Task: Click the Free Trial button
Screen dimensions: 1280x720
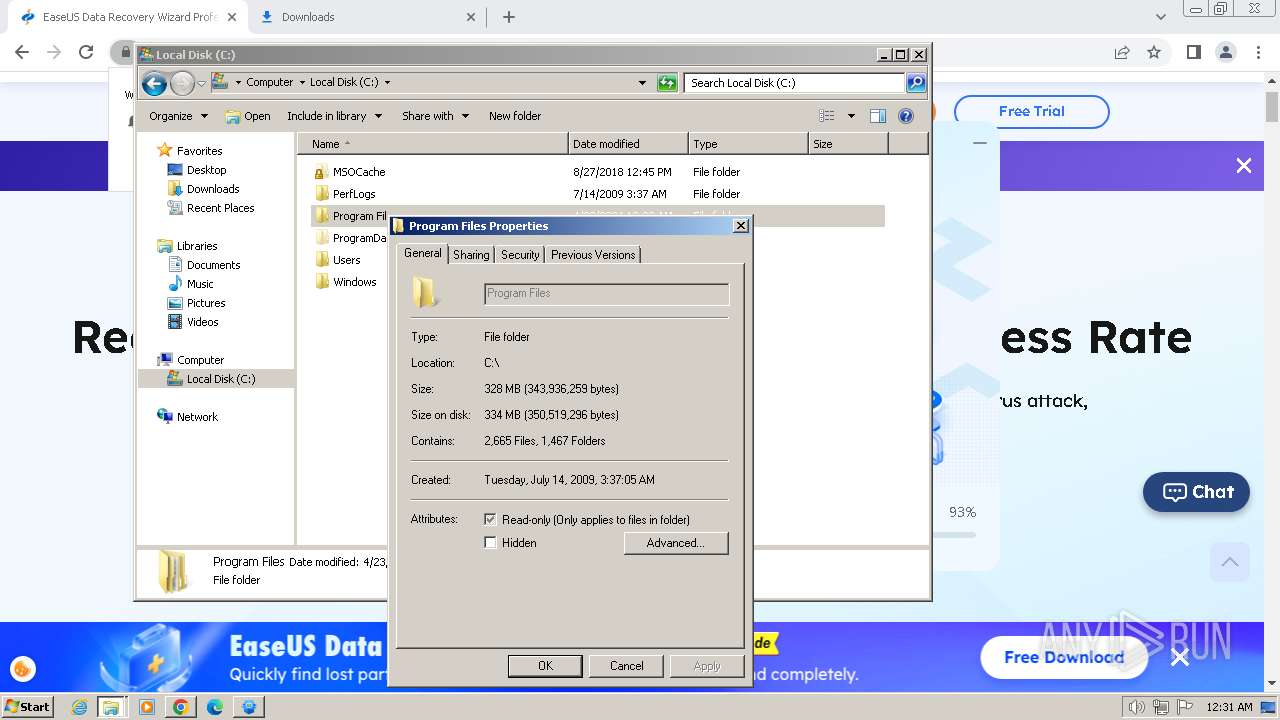Action: point(1031,111)
